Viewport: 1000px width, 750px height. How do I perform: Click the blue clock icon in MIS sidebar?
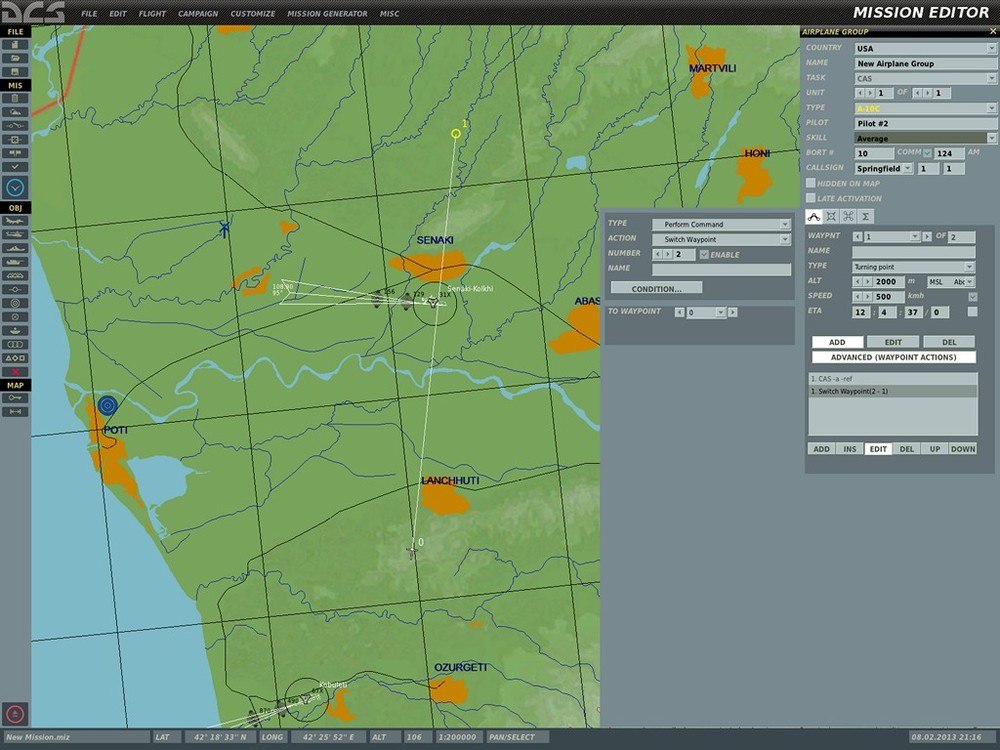click(x=15, y=187)
